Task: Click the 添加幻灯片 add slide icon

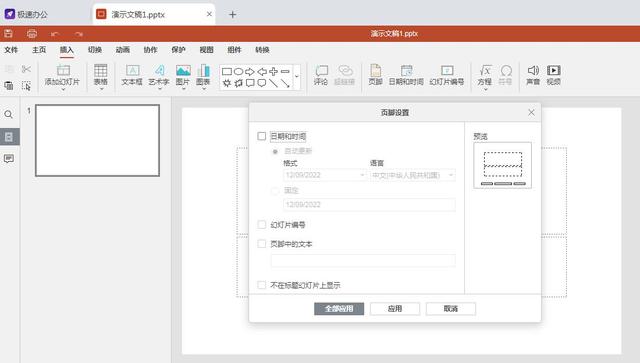Action: (63, 70)
